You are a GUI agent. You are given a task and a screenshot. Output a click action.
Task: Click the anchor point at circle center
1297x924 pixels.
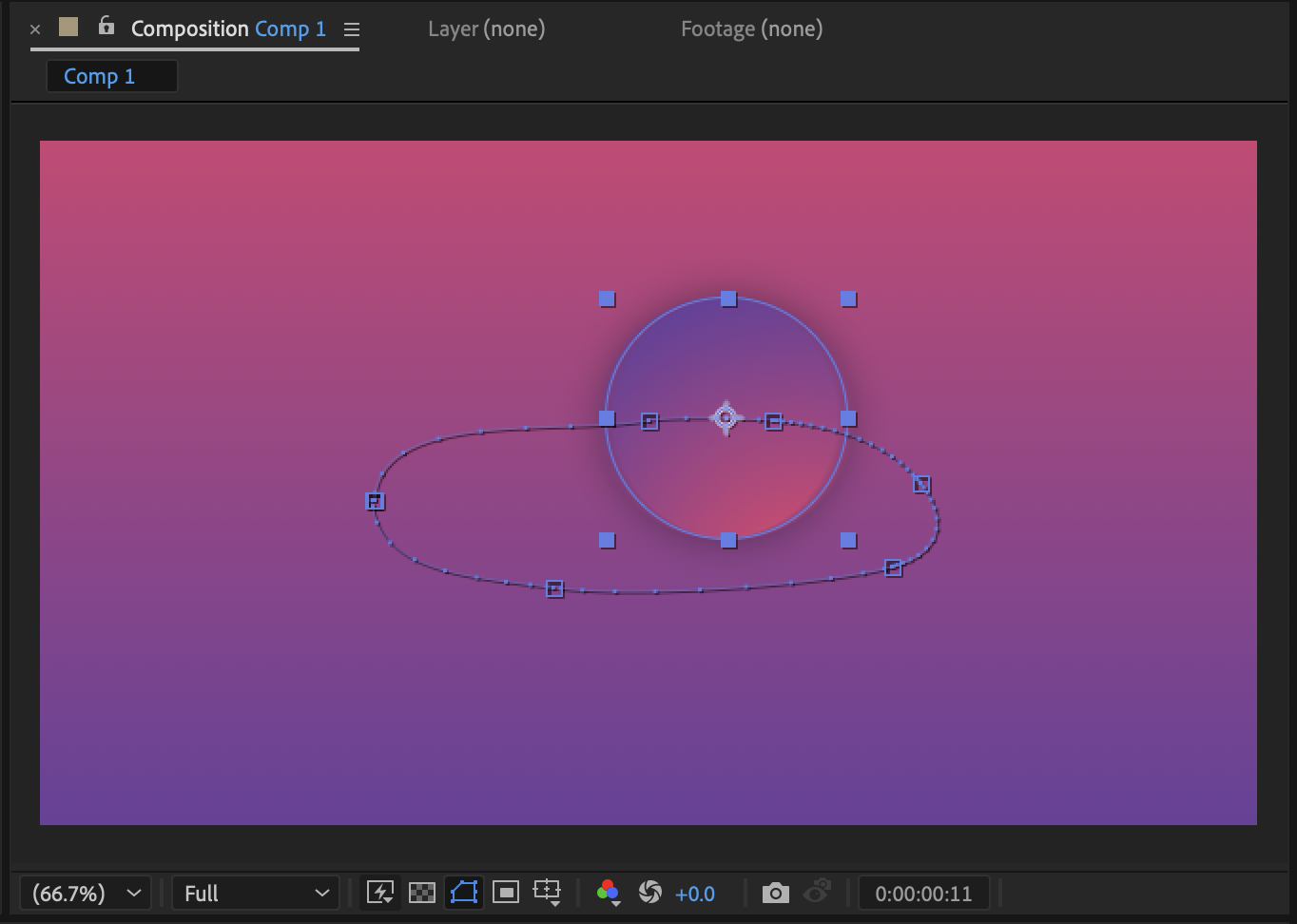point(726,418)
